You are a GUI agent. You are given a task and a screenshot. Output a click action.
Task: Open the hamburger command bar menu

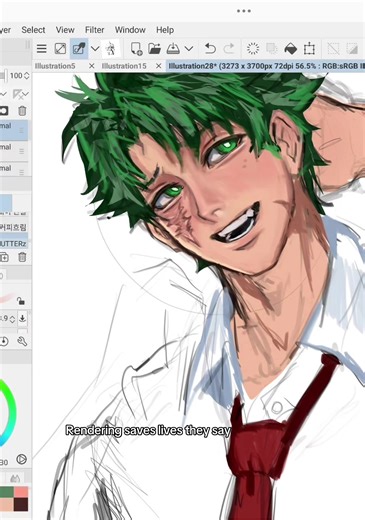[x=42, y=49]
